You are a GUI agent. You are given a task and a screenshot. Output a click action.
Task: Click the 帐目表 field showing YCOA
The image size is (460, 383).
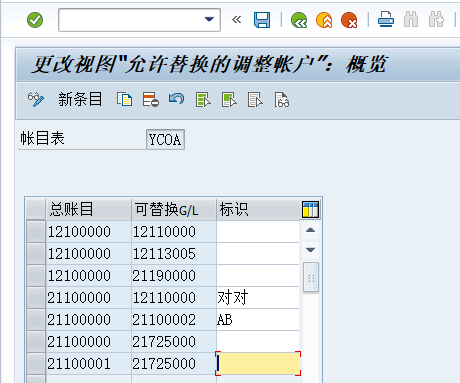point(165,139)
